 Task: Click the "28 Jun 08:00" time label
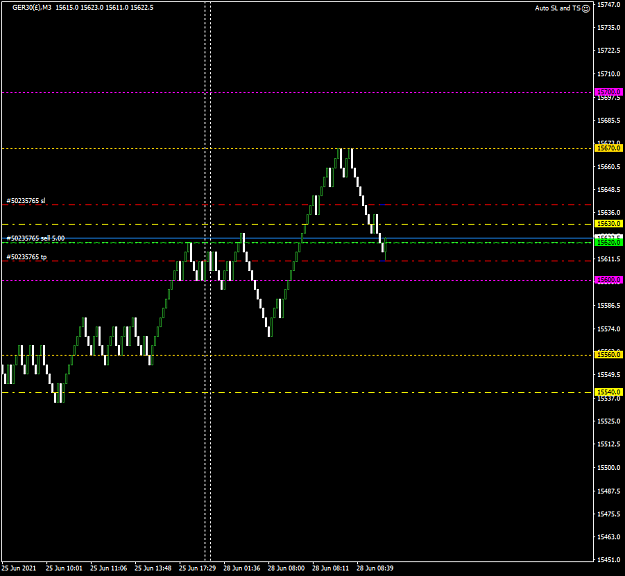tap(286, 568)
